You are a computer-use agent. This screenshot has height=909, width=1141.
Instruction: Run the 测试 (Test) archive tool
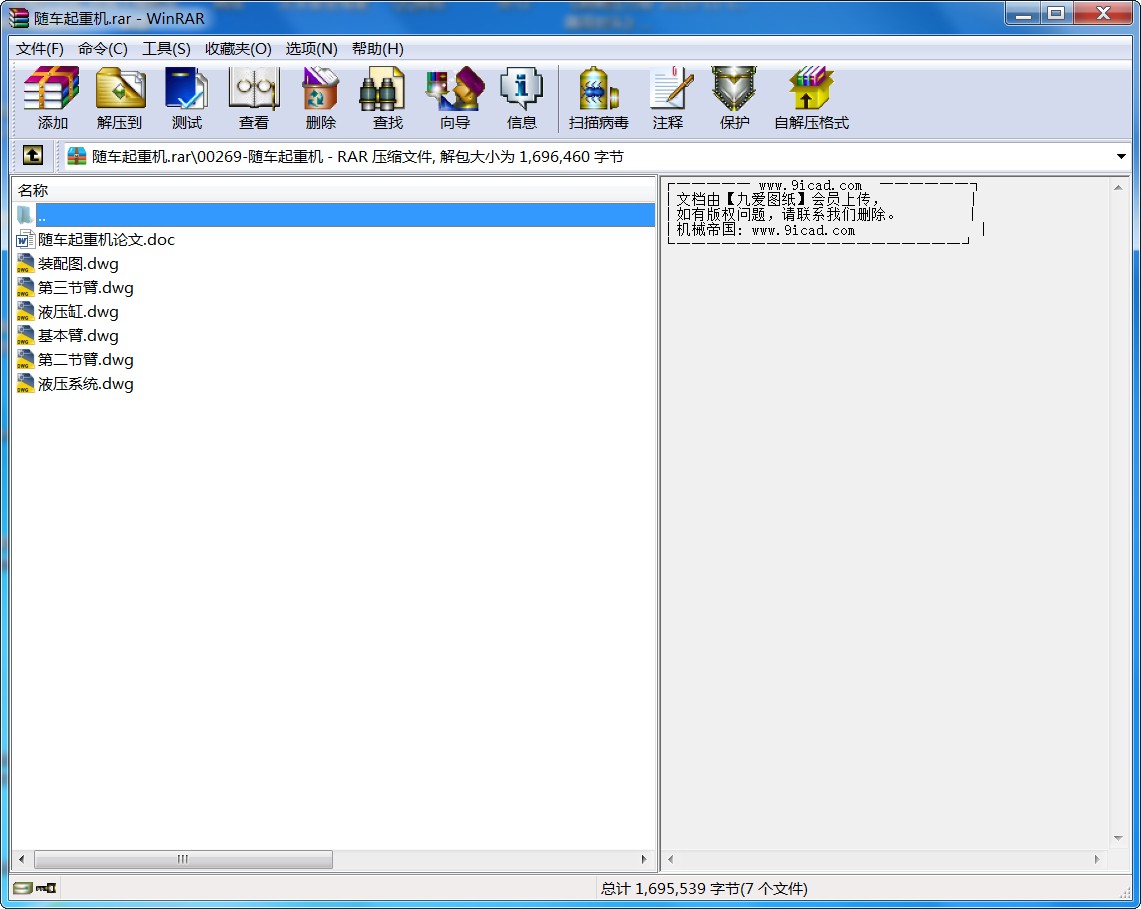point(186,98)
